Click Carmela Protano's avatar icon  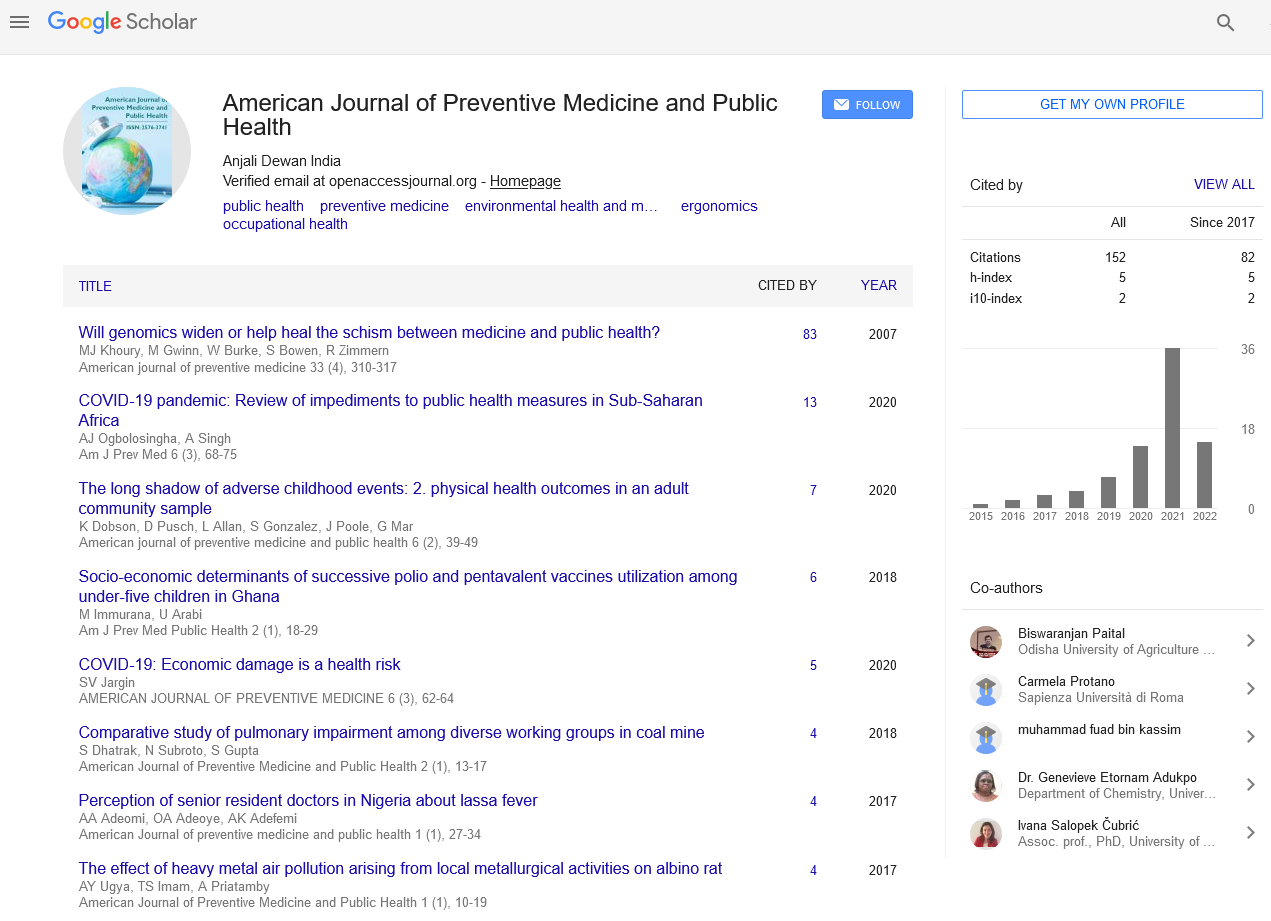click(x=986, y=690)
